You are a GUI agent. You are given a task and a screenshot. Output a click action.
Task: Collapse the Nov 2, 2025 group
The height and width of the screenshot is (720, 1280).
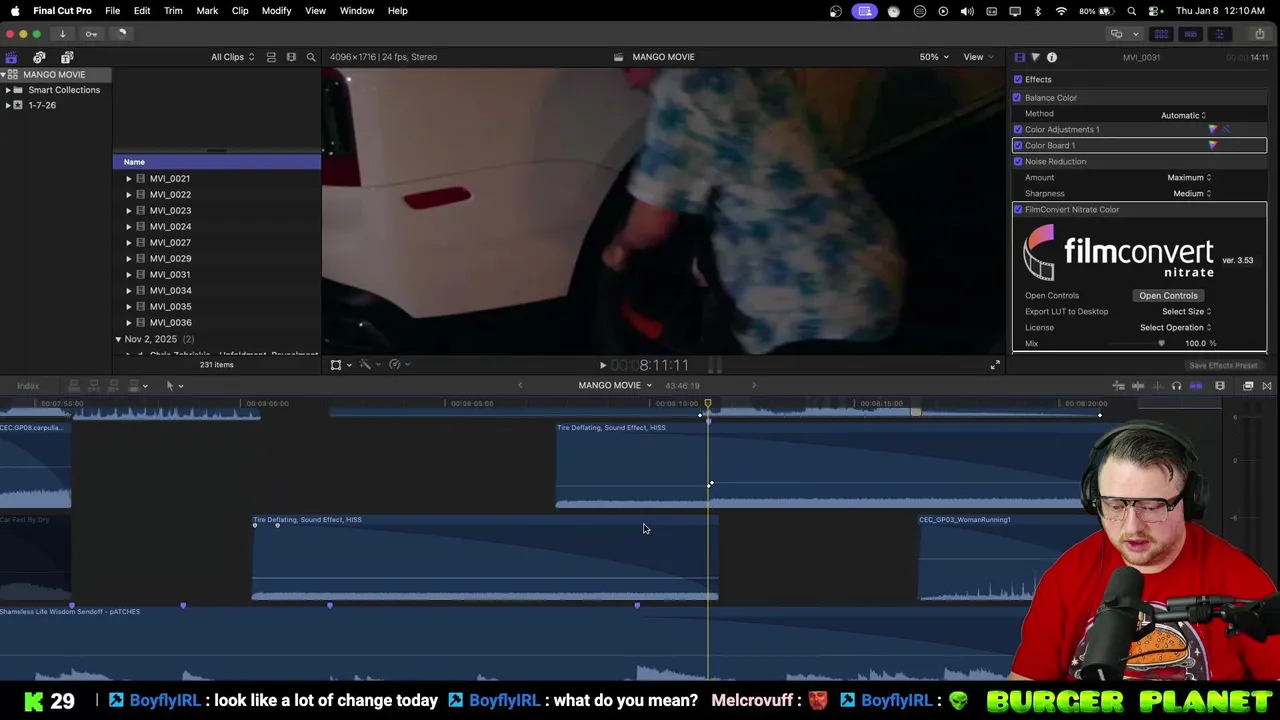coord(118,340)
